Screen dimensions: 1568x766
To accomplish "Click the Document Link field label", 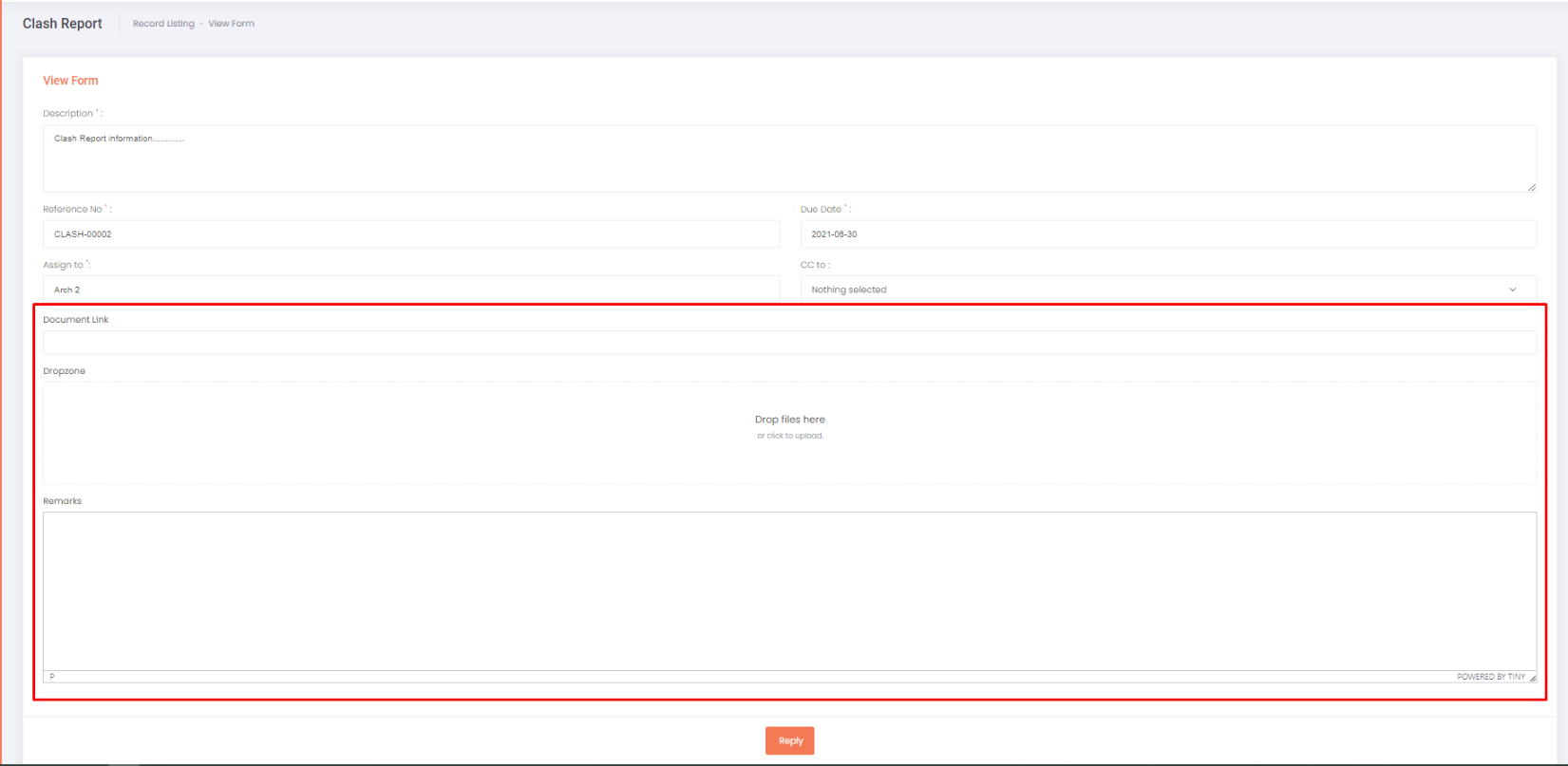I will point(76,320).
